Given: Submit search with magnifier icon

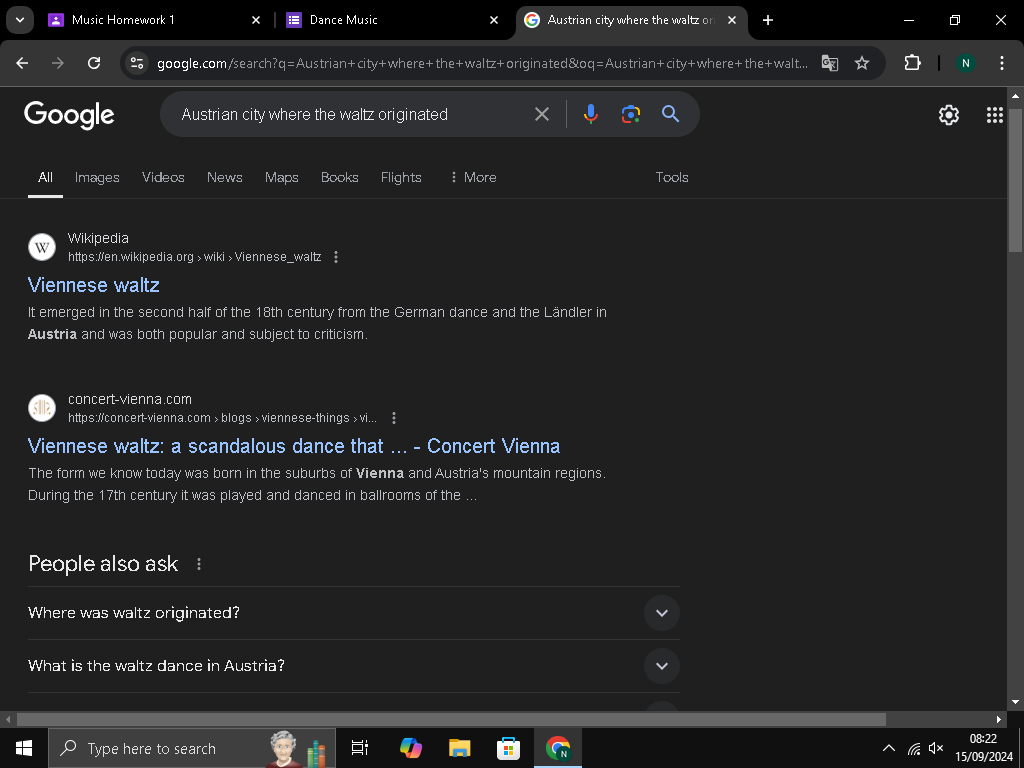Looking at the screenshot, I should [670, 114].
